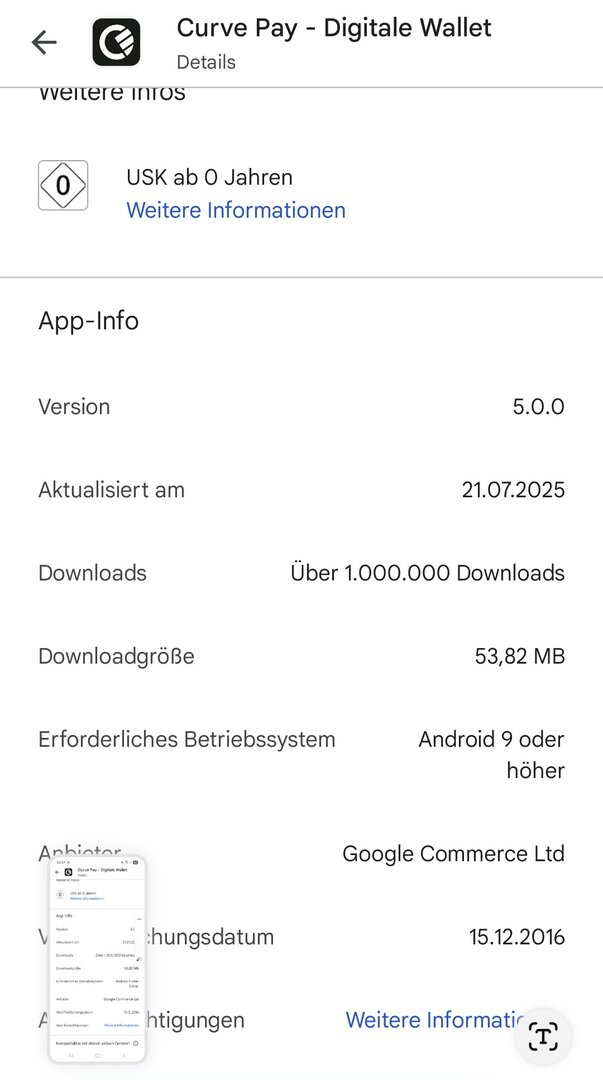Select the version number 5.0.0
Screen dimensions: 603x1080
538,407
